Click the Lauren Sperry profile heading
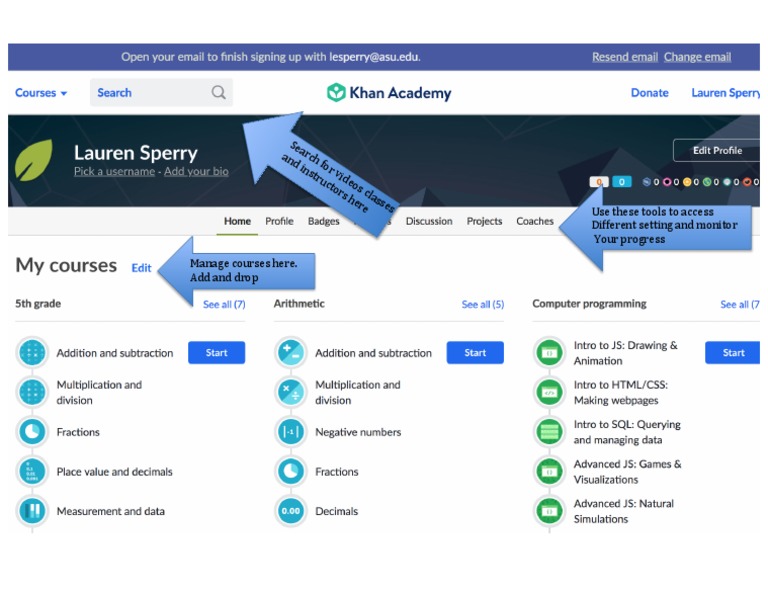Screen dimensions: 768x594 pyautogui.click(x=136, y=153)
